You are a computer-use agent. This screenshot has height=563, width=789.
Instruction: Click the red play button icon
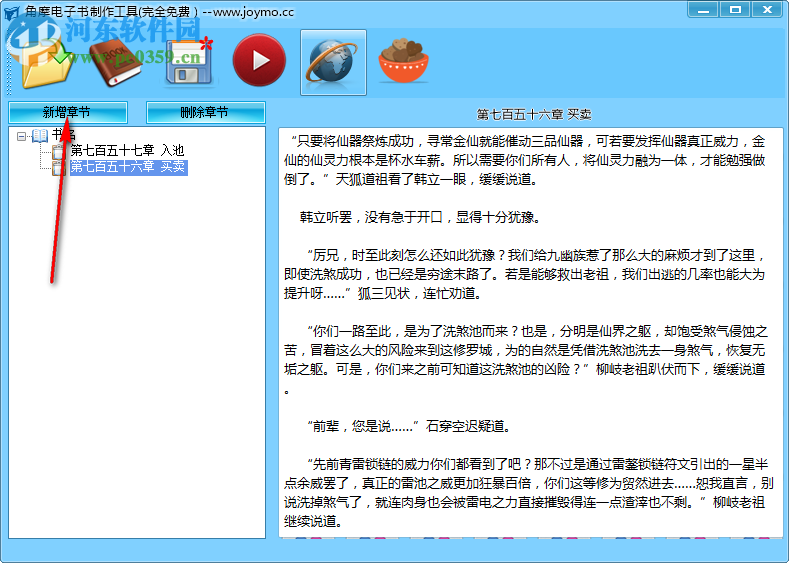coord(259,60)
